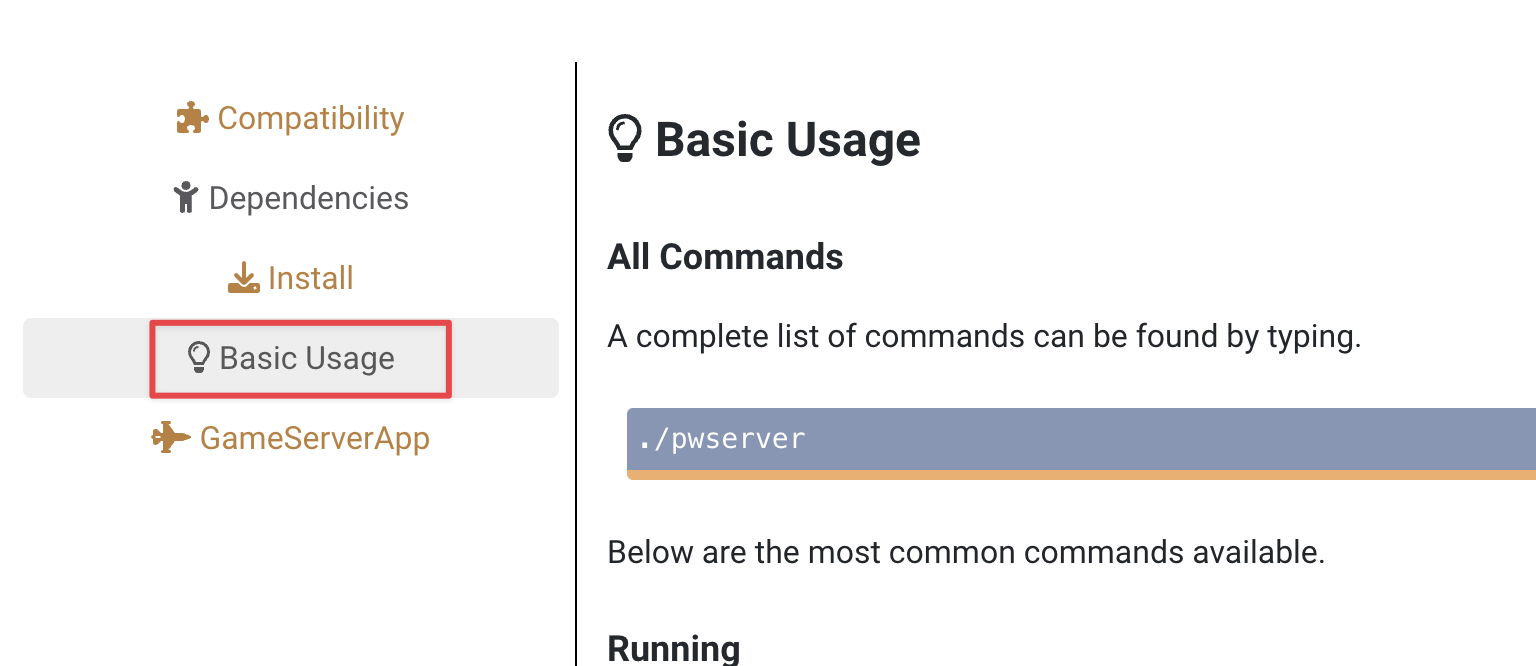Screen dimensions: 1536x666
Task: Click the Running section heading
Action: click(x=673, y=648)
